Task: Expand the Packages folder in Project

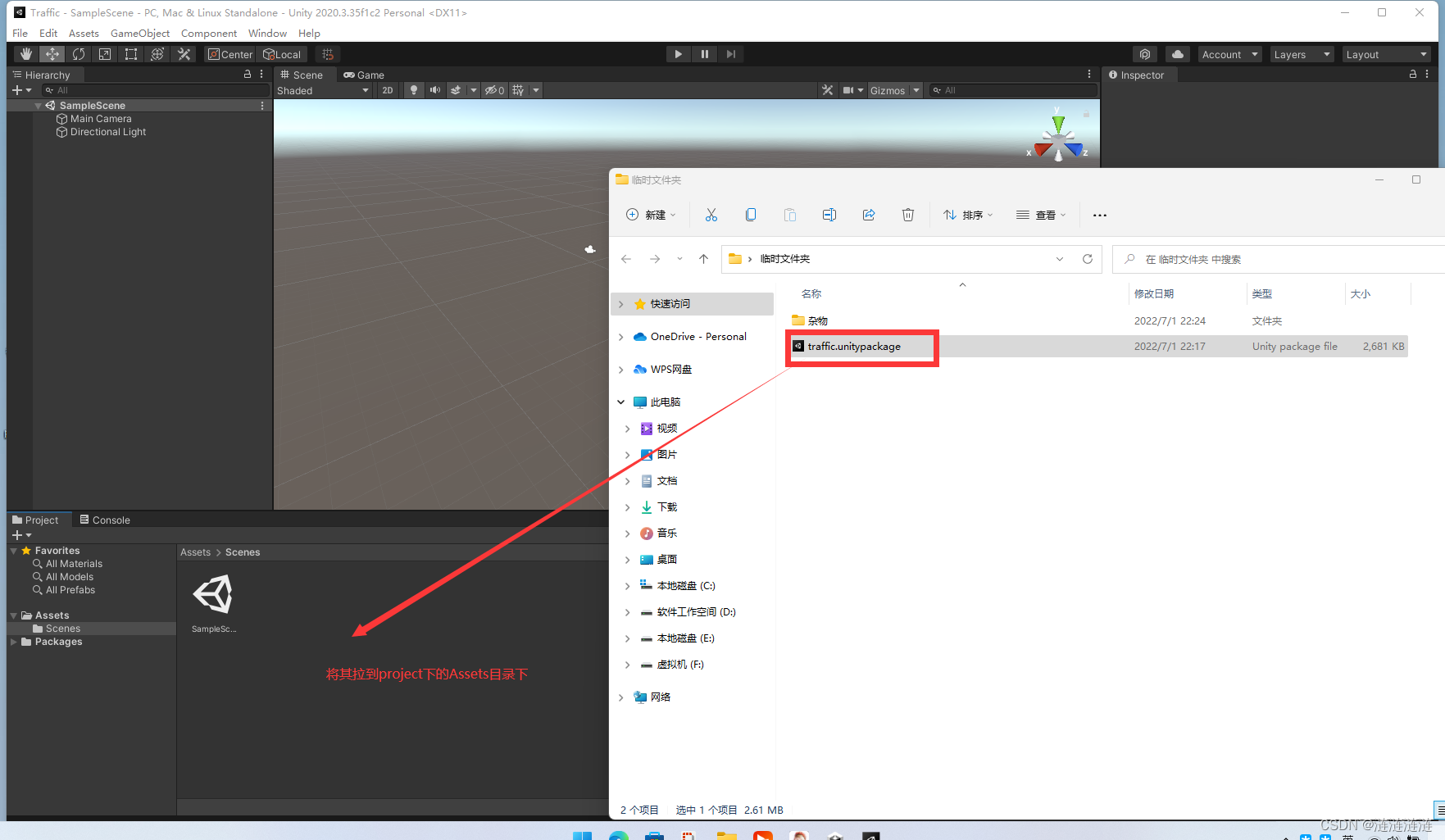Action: 14,642
